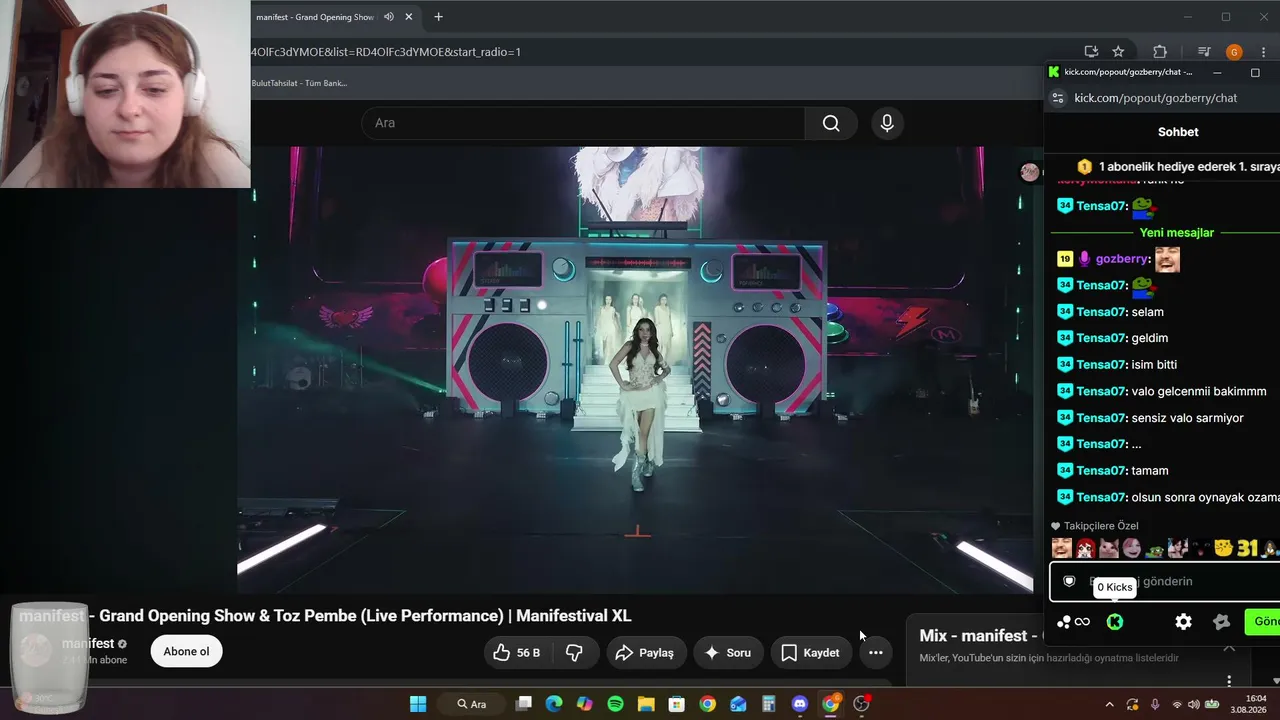Expand hidden system tray icons

[1109, 704]
